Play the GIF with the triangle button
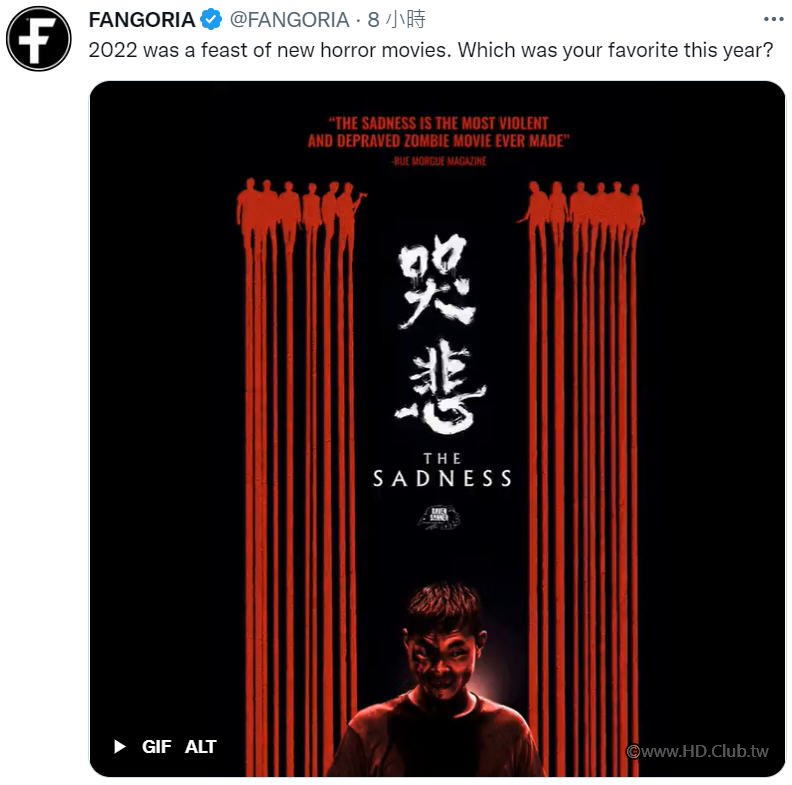Viewport: 792px width, 785px height. [x=120, y=746]
